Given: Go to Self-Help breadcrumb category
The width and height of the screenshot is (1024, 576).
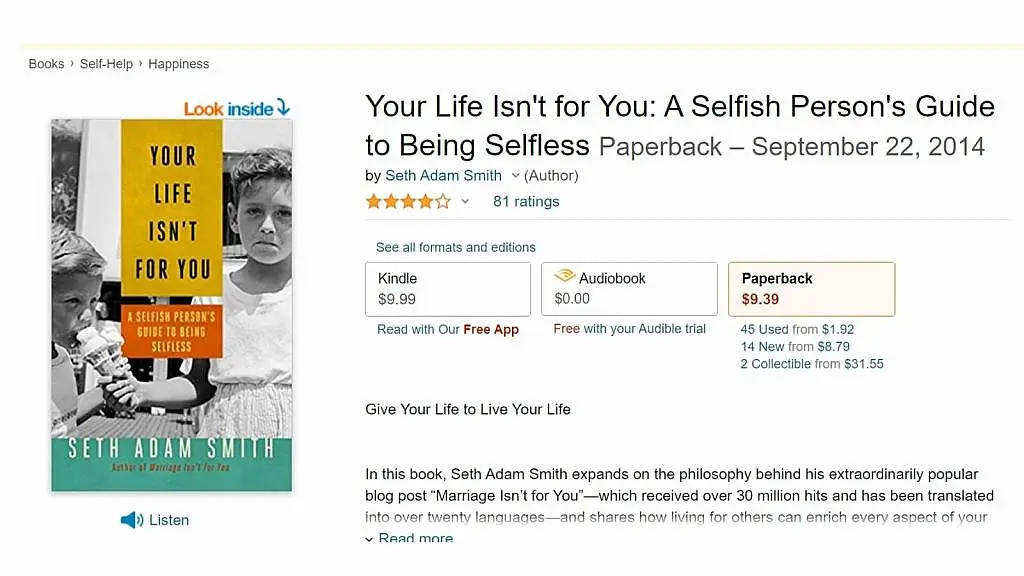Looking at the screenshot, I should coord(107,64).
